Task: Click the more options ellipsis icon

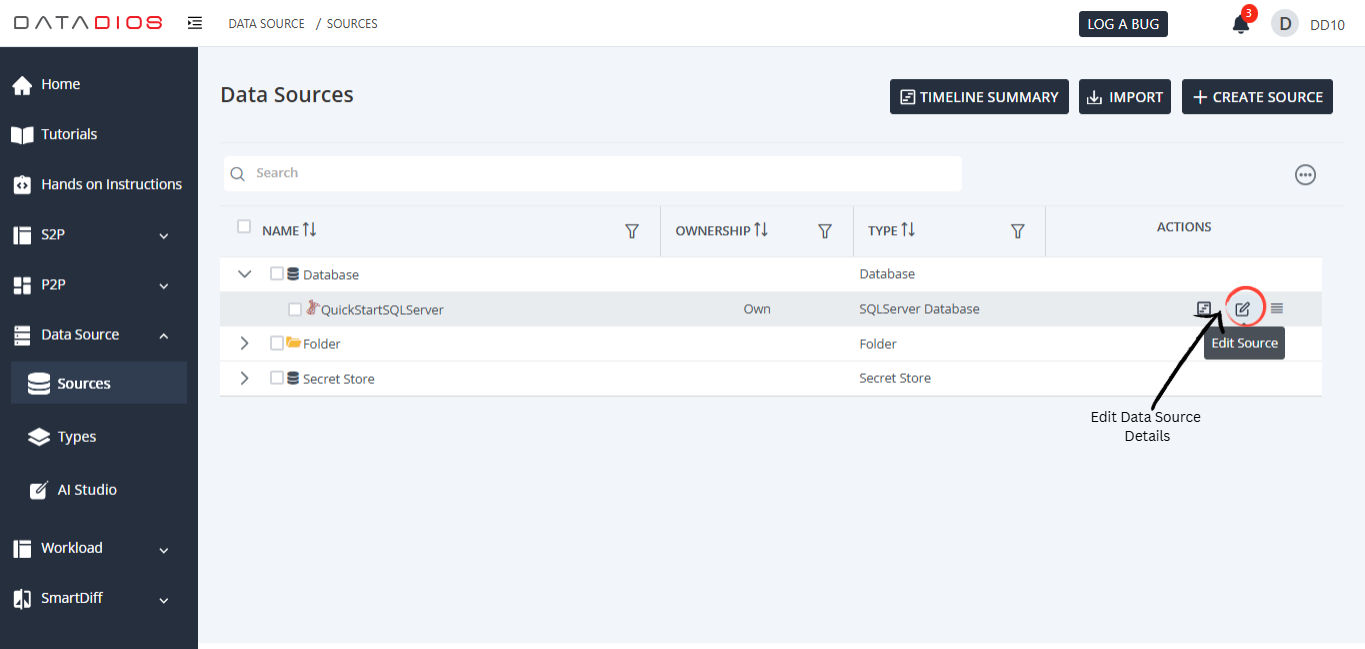Action: (x=1305, y=175)
